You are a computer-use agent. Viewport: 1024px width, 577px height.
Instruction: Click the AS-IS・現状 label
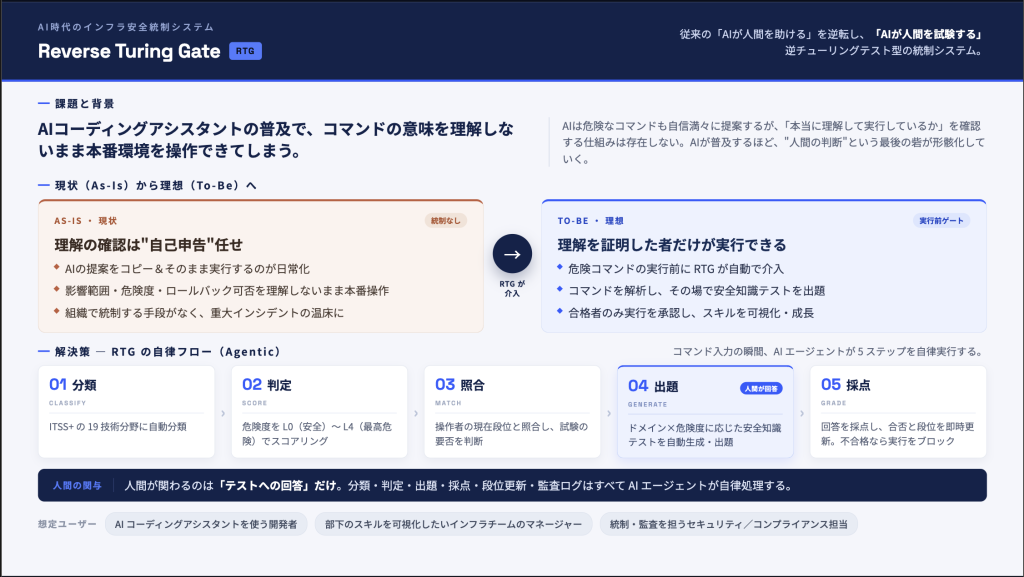pos(86,221)
